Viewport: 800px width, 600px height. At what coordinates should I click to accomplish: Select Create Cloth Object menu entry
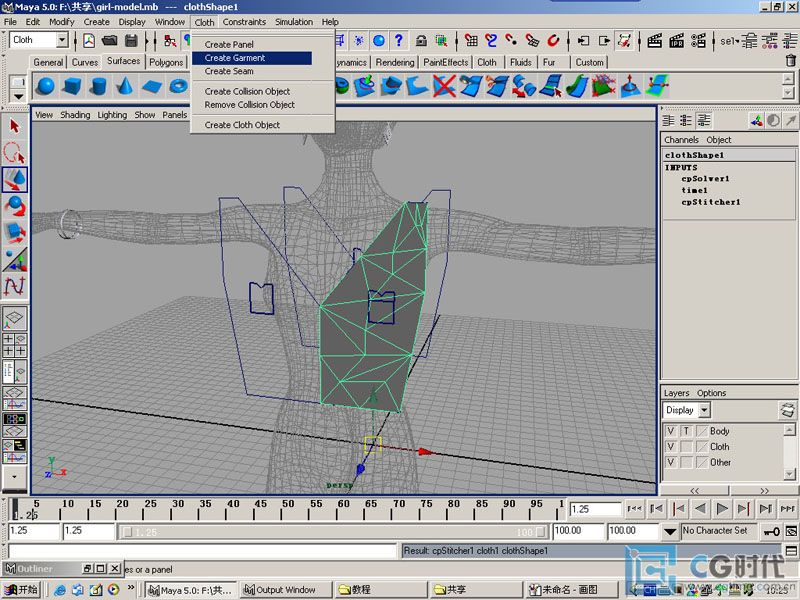242,125
